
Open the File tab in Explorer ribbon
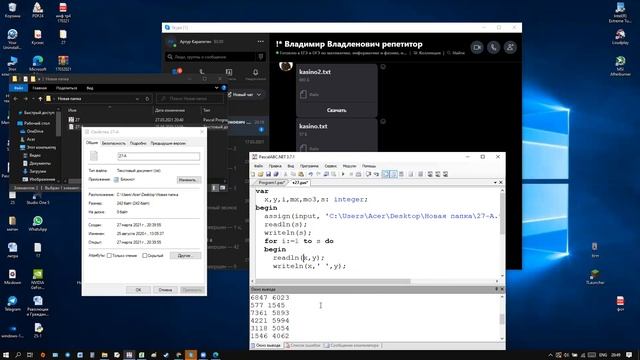[18, 88]
